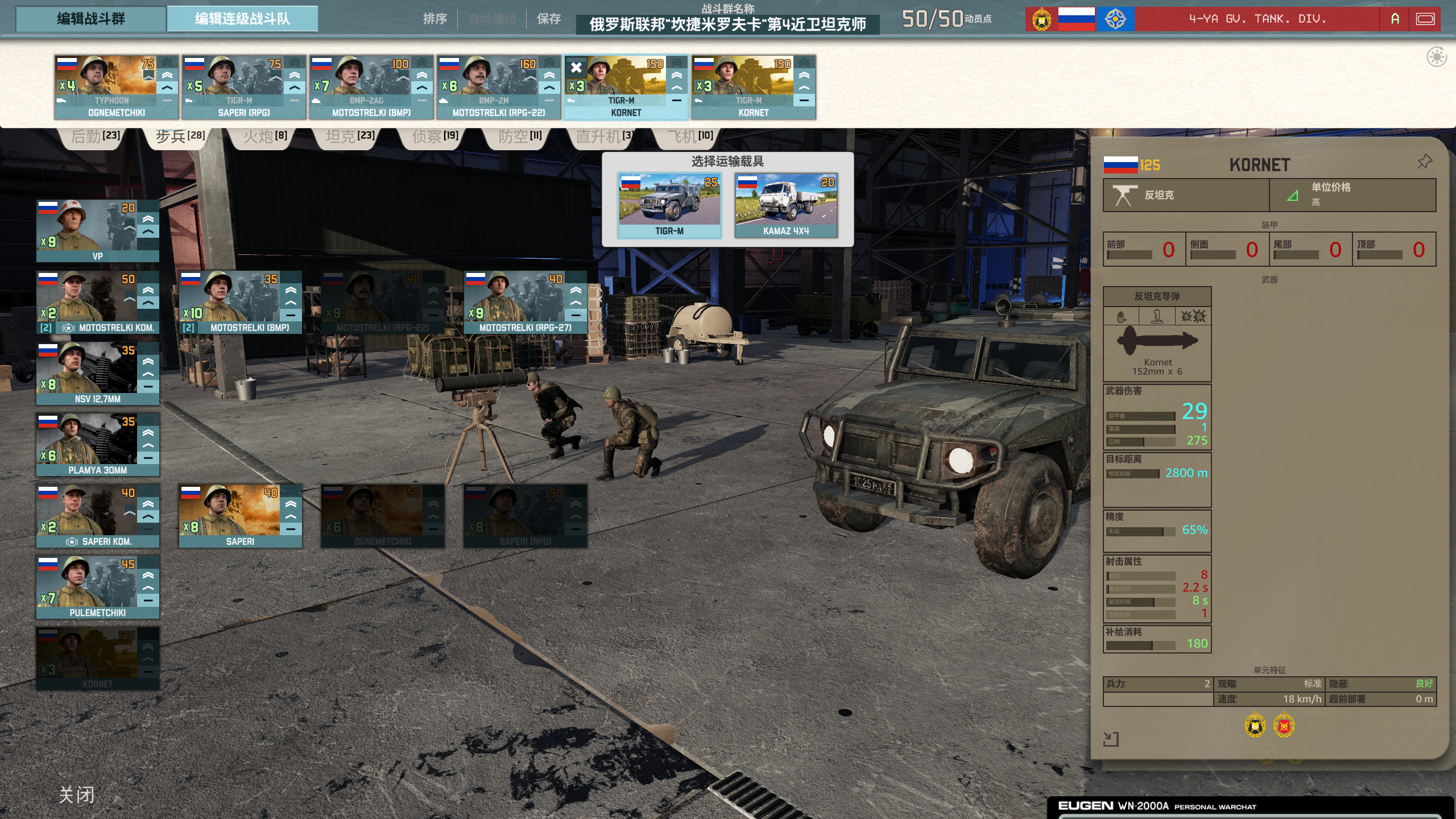Image resolution: width=1456 pixels, height=819 pixels.
Task: Switch to 编辑连级战斗队 mode
Action: pyautogui.click(x=242, y=19)
